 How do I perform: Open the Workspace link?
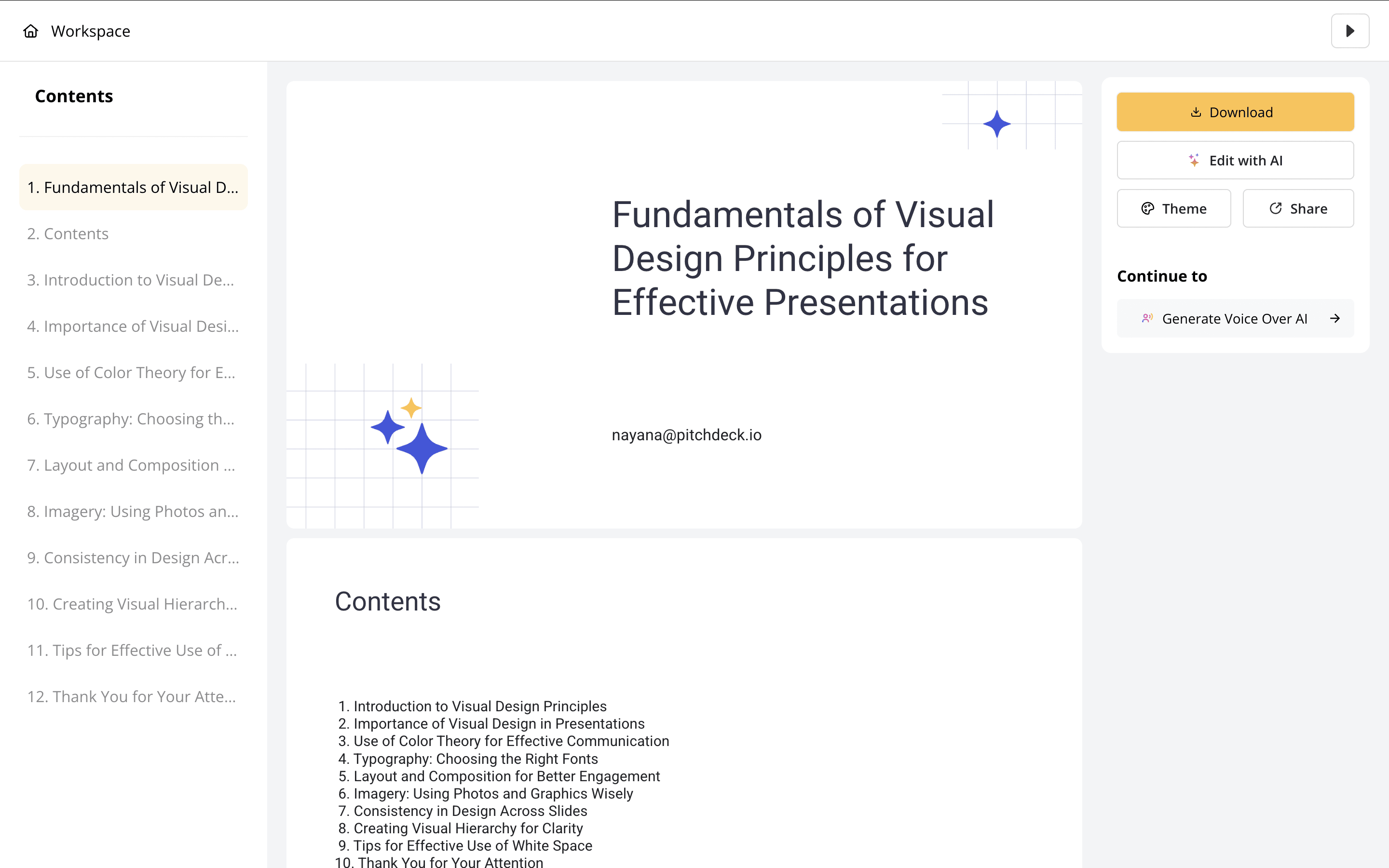[90, 31]
